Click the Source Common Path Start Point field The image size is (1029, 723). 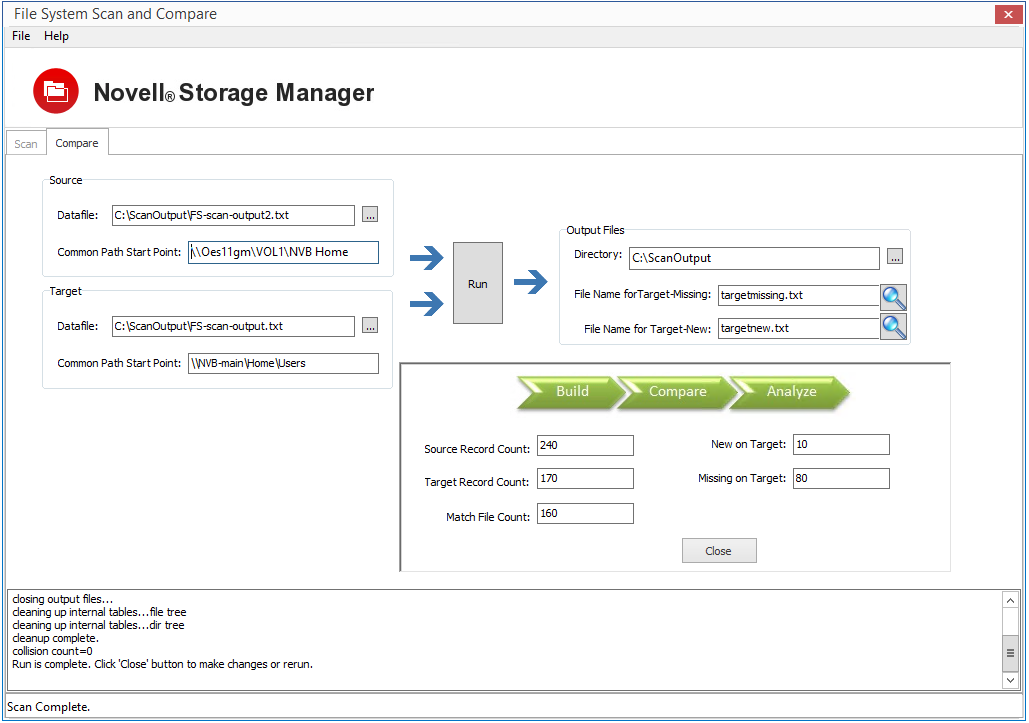point(283,252)
